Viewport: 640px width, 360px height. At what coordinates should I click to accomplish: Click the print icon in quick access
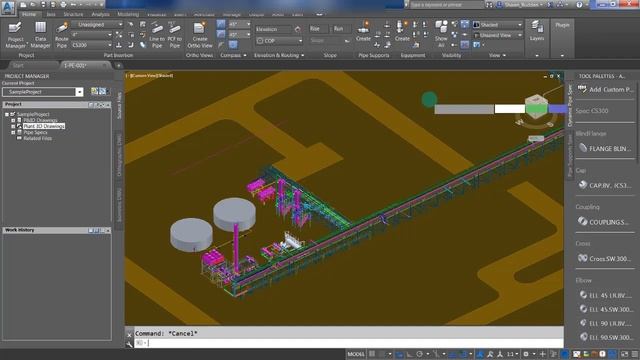tap(63, 5)
